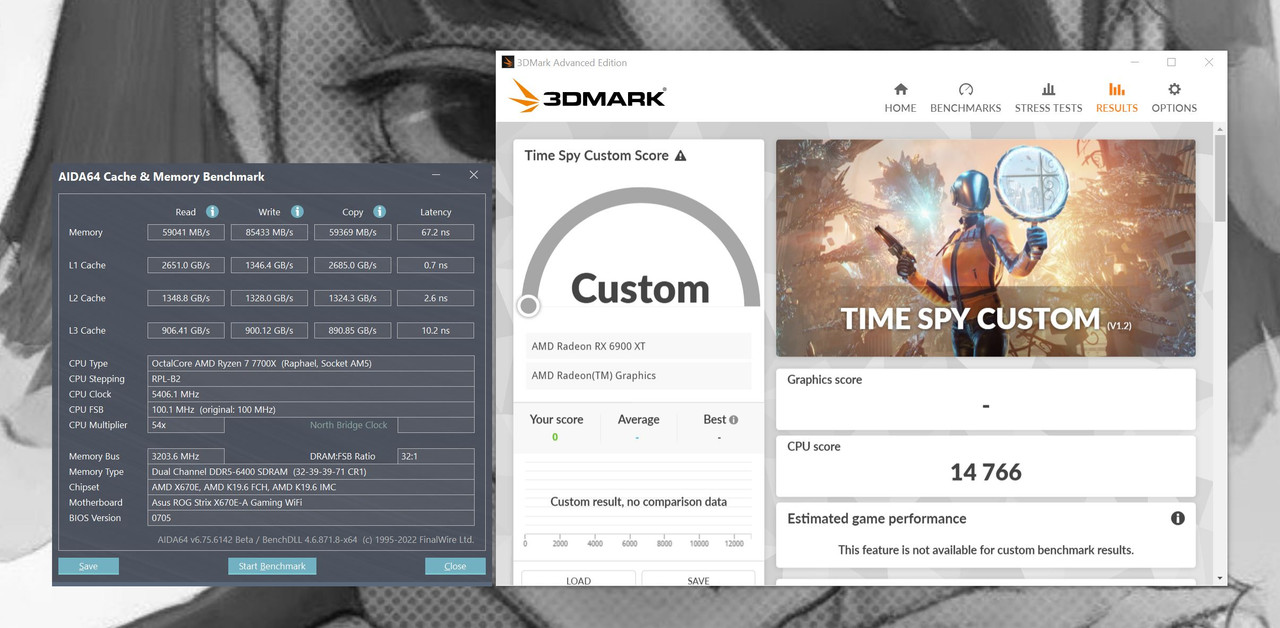
Task: Click the LOAD button in 3DMark
Action: (x=578, y=579)
